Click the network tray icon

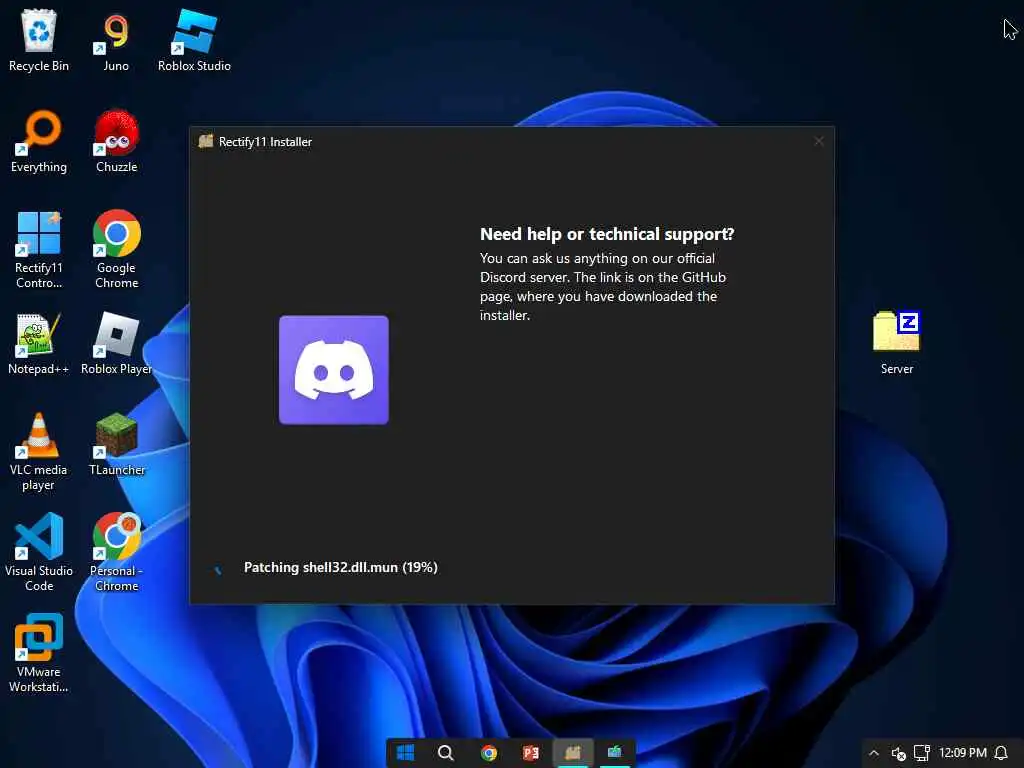[x=921, y=753]
